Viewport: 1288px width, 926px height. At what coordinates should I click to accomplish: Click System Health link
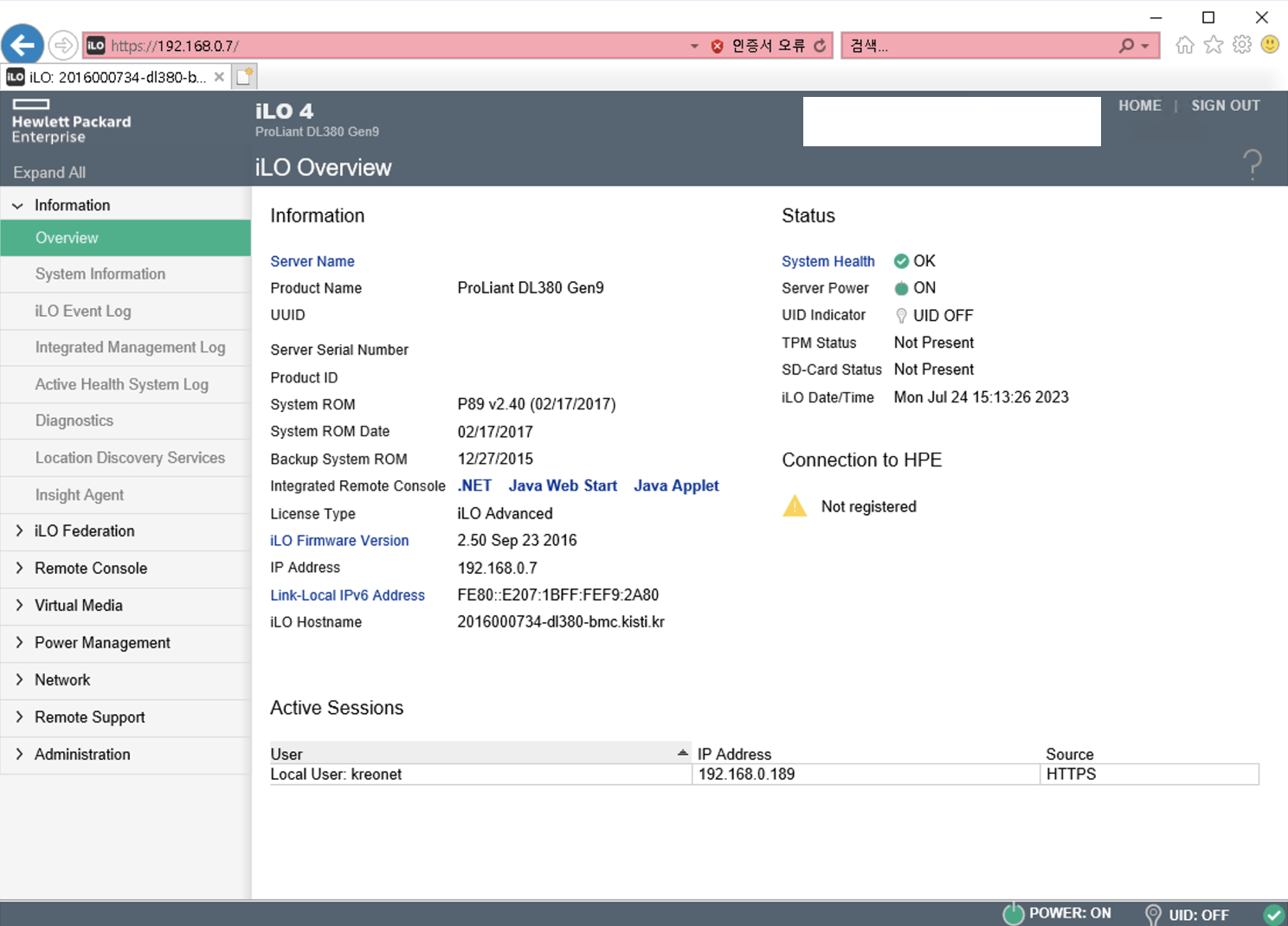point(828,261)
